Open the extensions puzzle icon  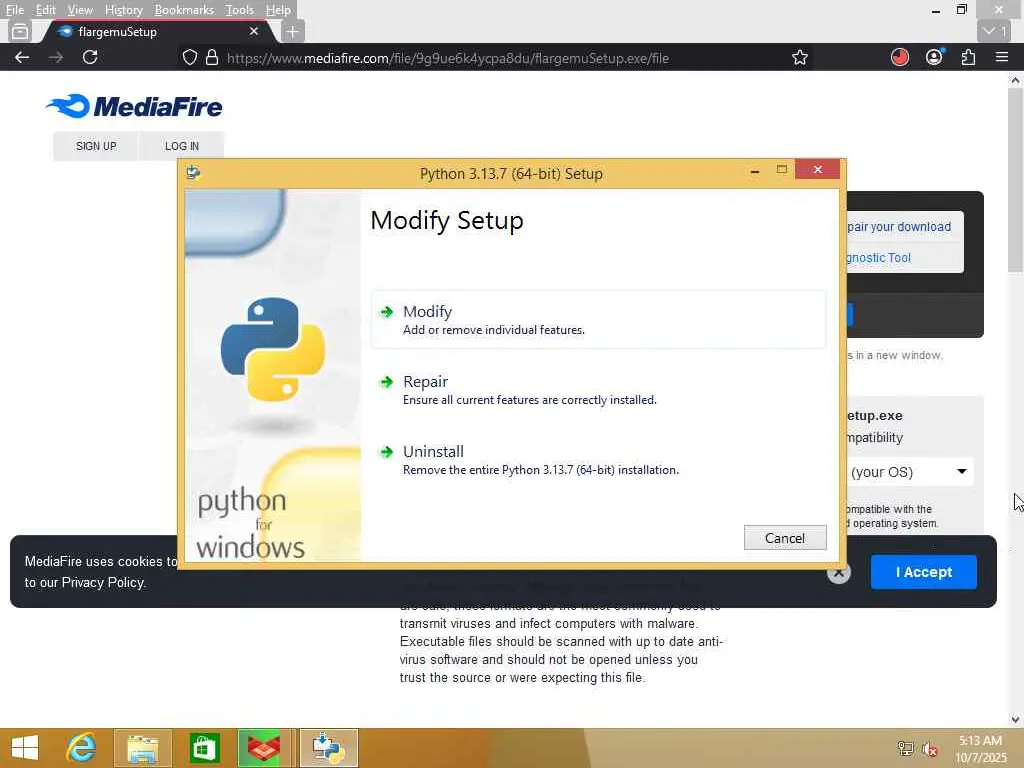pyautogui.click(x=968, y=57)
